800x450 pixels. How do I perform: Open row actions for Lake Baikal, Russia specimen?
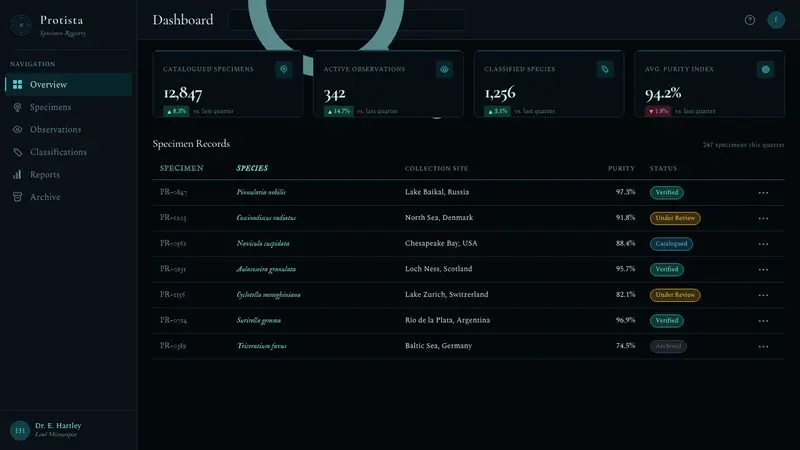tap(763, 193)
